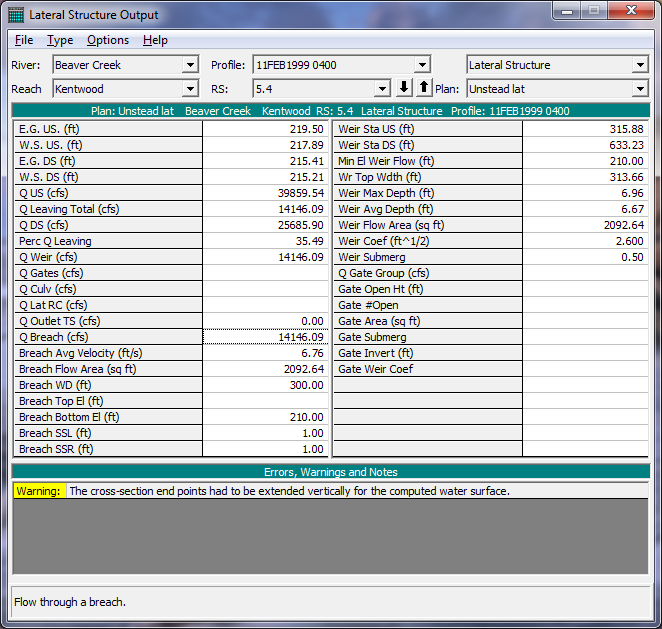Viewport: 662px width, 629px height.
Task: Open the Help menu
Action: (155, 40)
